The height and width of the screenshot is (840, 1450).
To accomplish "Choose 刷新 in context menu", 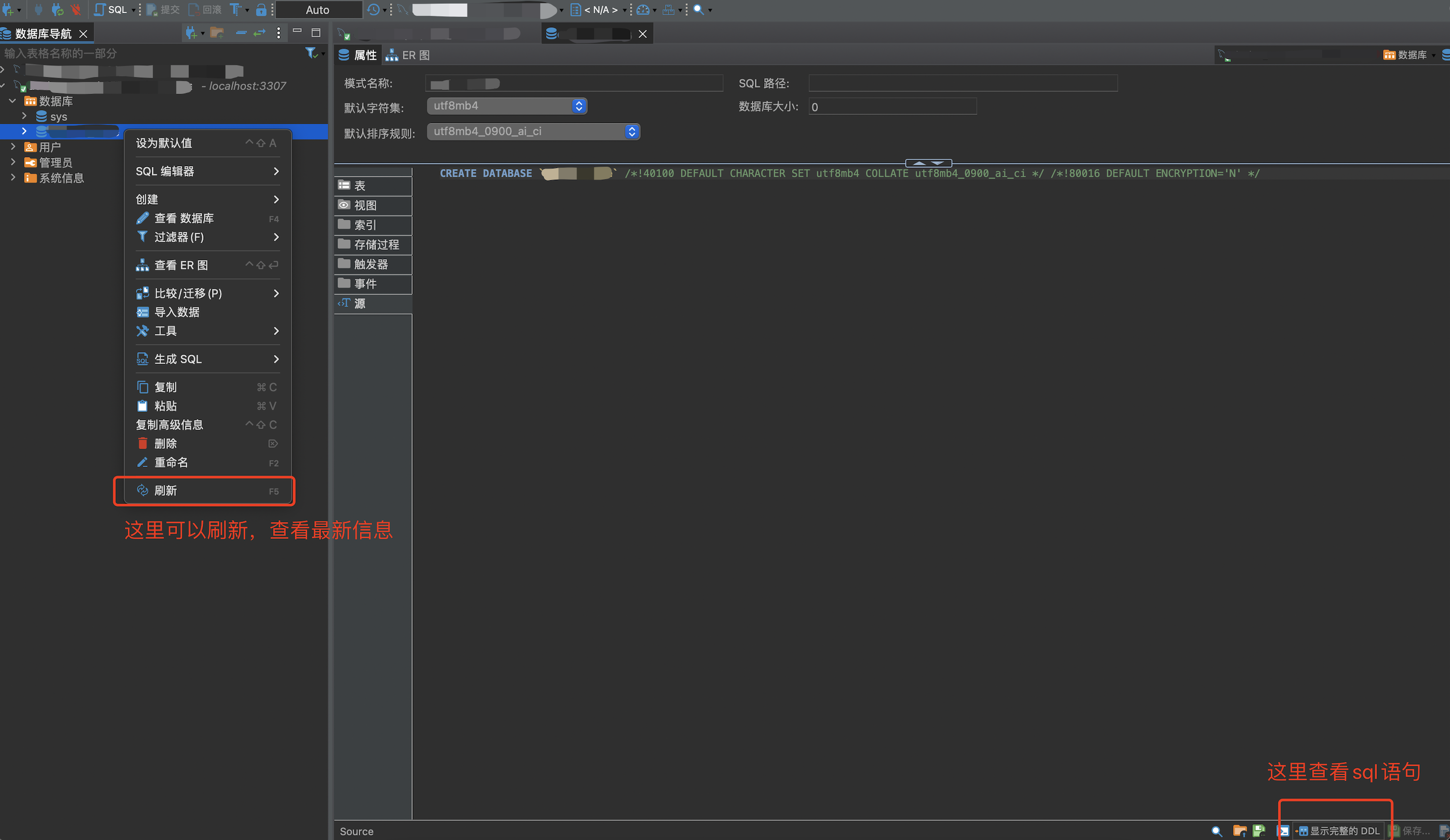I will (x=208, y=490).
